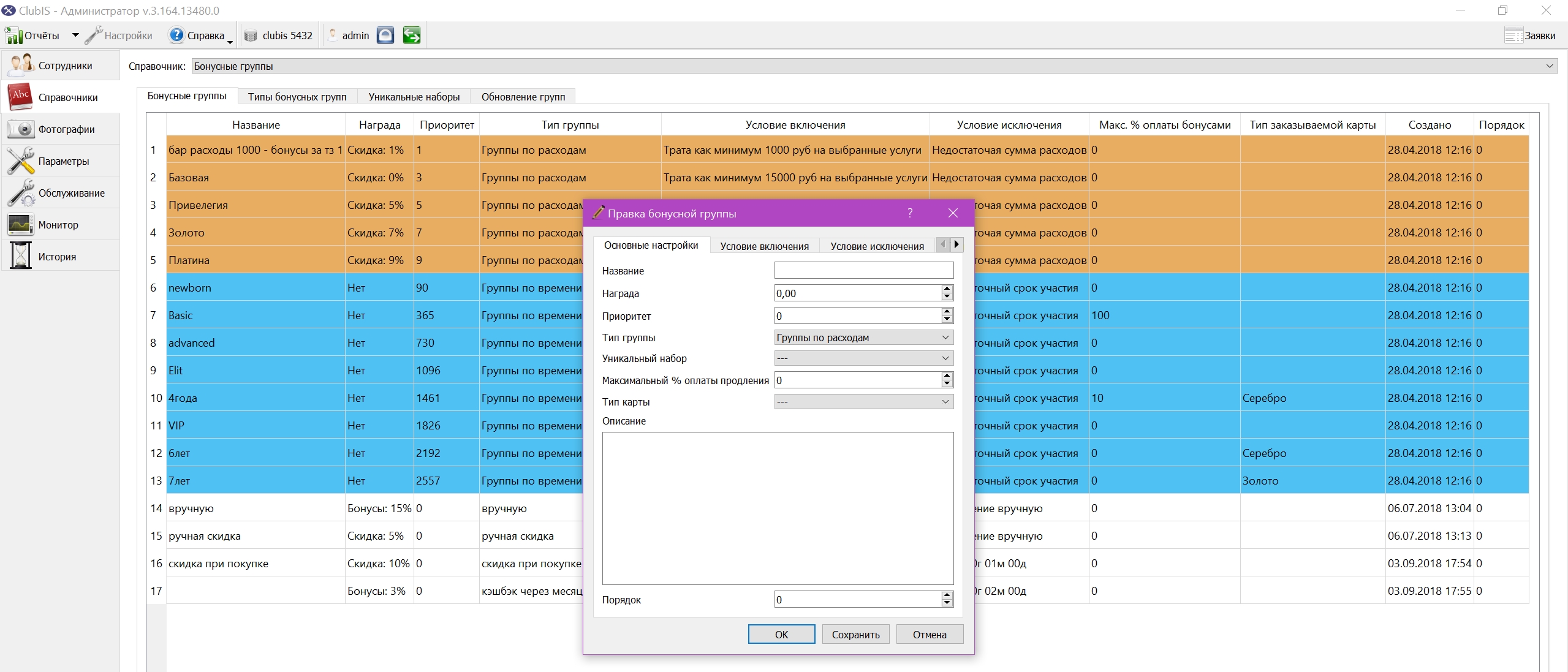Switch to the Условие включения dialog tab
The height and width of the screenshot is (672, 1568).
(x=764, y=246)
